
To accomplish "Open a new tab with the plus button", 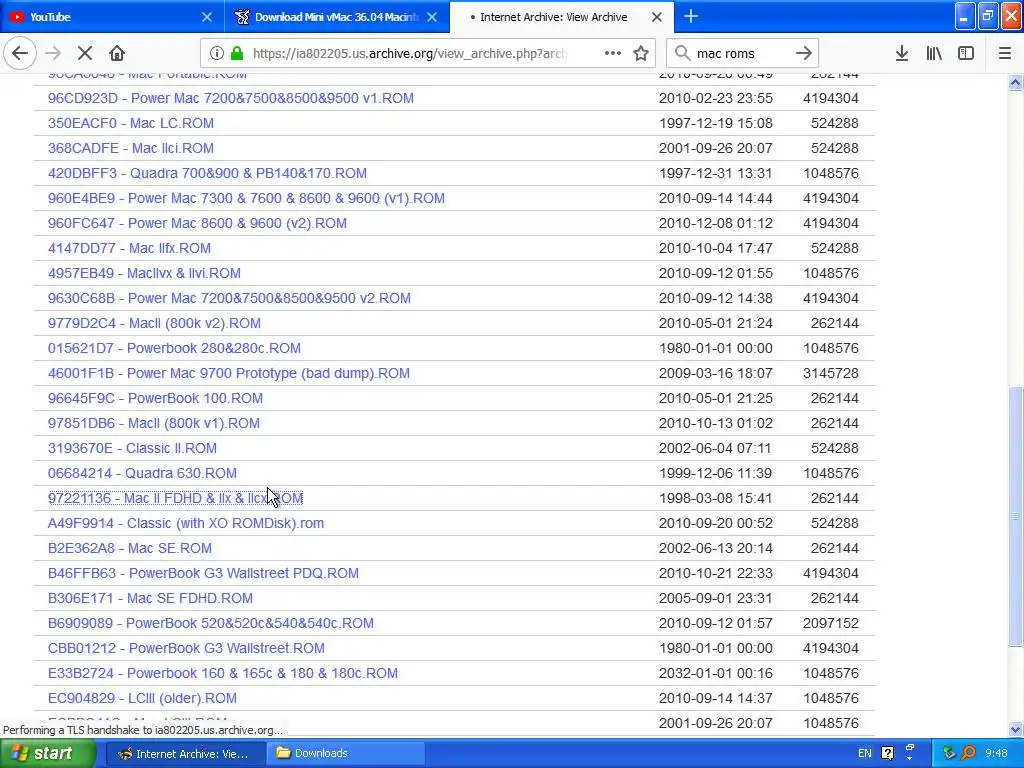I will click(691, 17).
